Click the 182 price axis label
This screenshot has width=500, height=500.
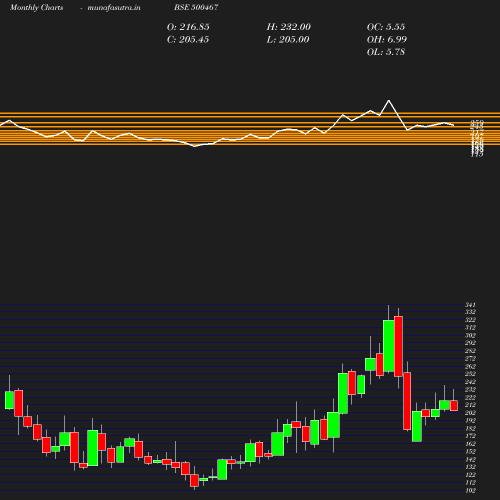click(470, 428)
